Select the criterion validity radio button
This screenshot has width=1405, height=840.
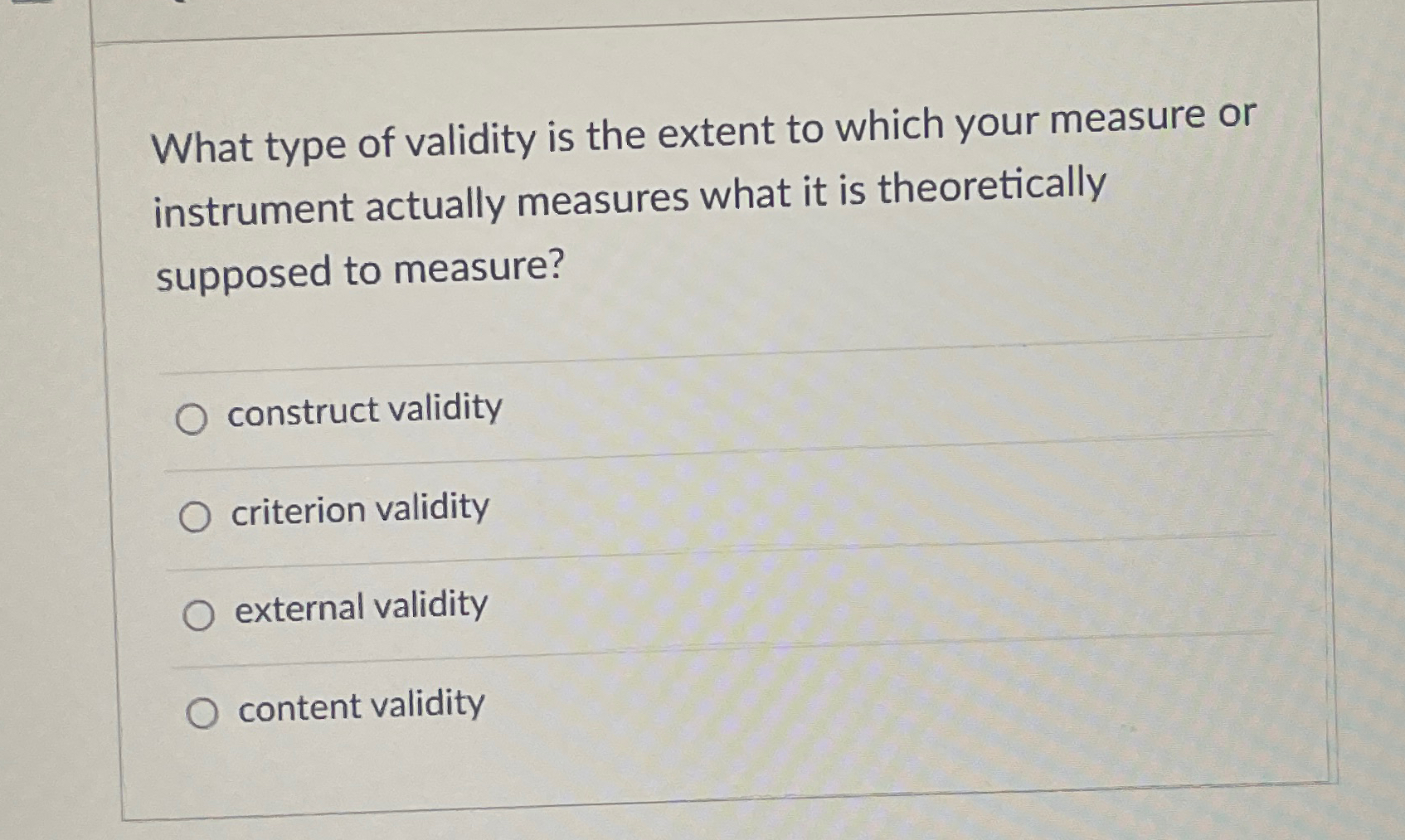[x=197, y=518]
